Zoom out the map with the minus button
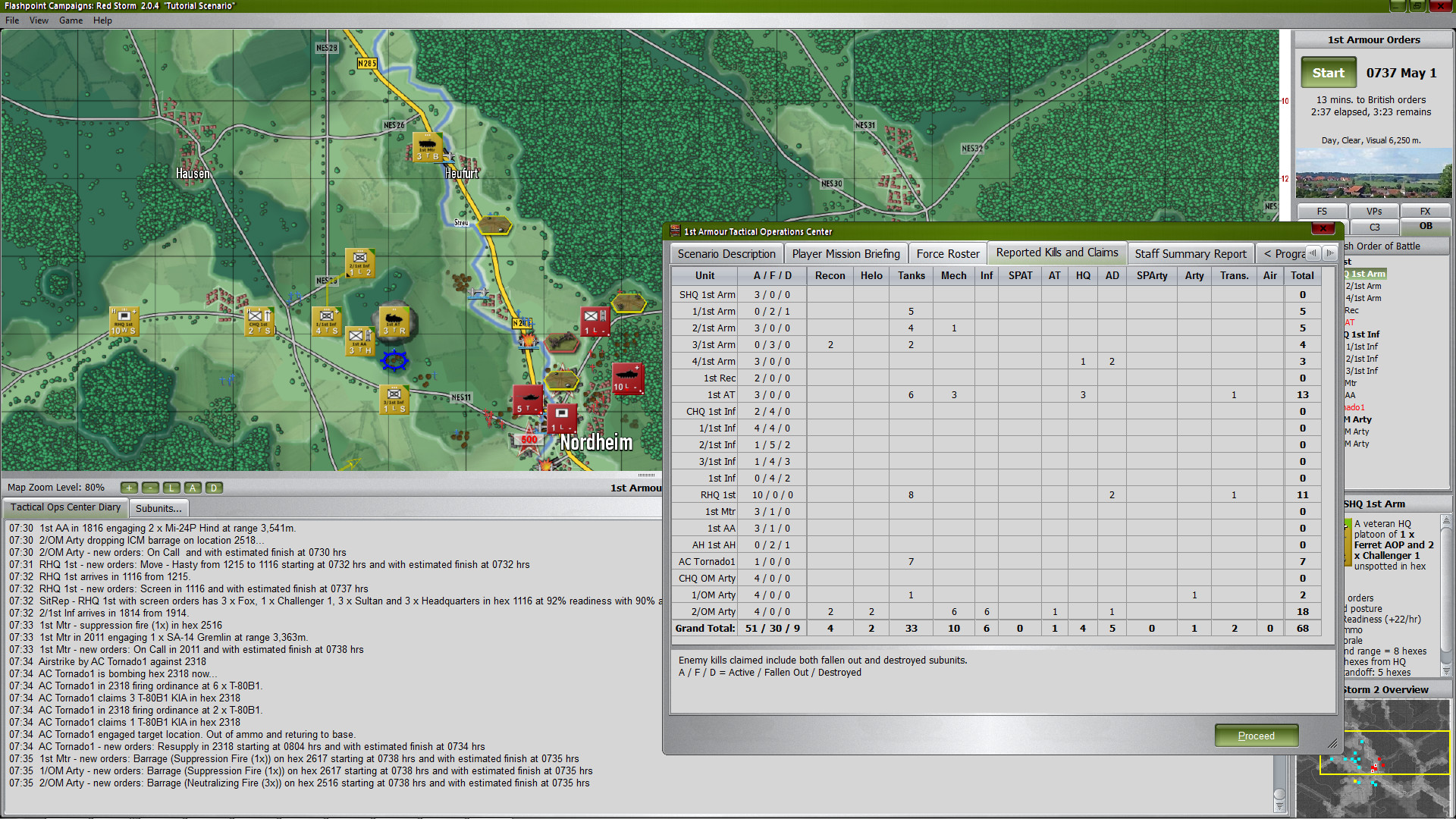Viewport: 1456px width, 819px height. coord(151,488)
